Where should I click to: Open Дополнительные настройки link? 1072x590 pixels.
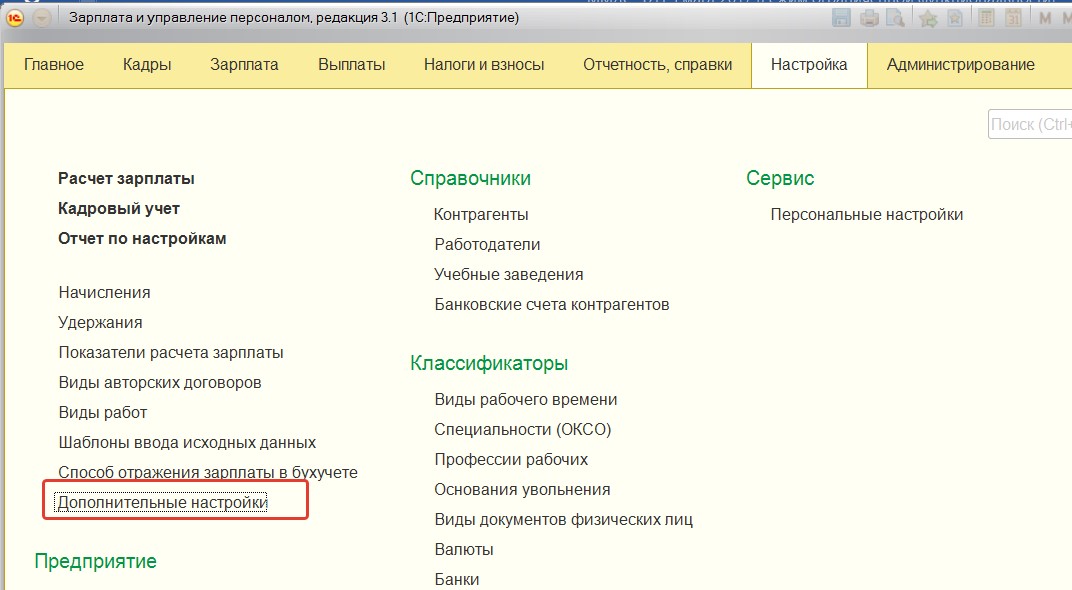click(x=162, y=502)
